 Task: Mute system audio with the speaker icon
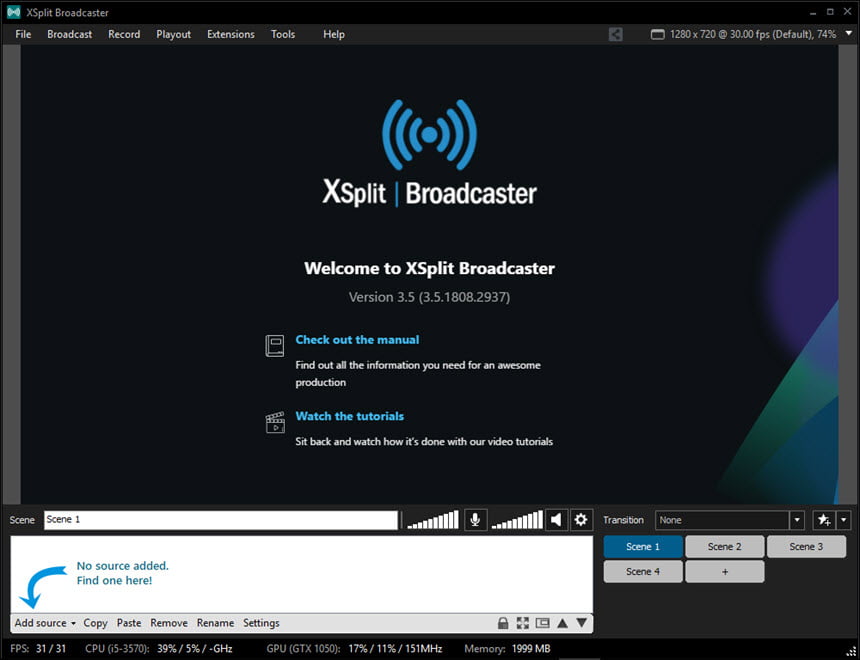click(x=556, y=519)
